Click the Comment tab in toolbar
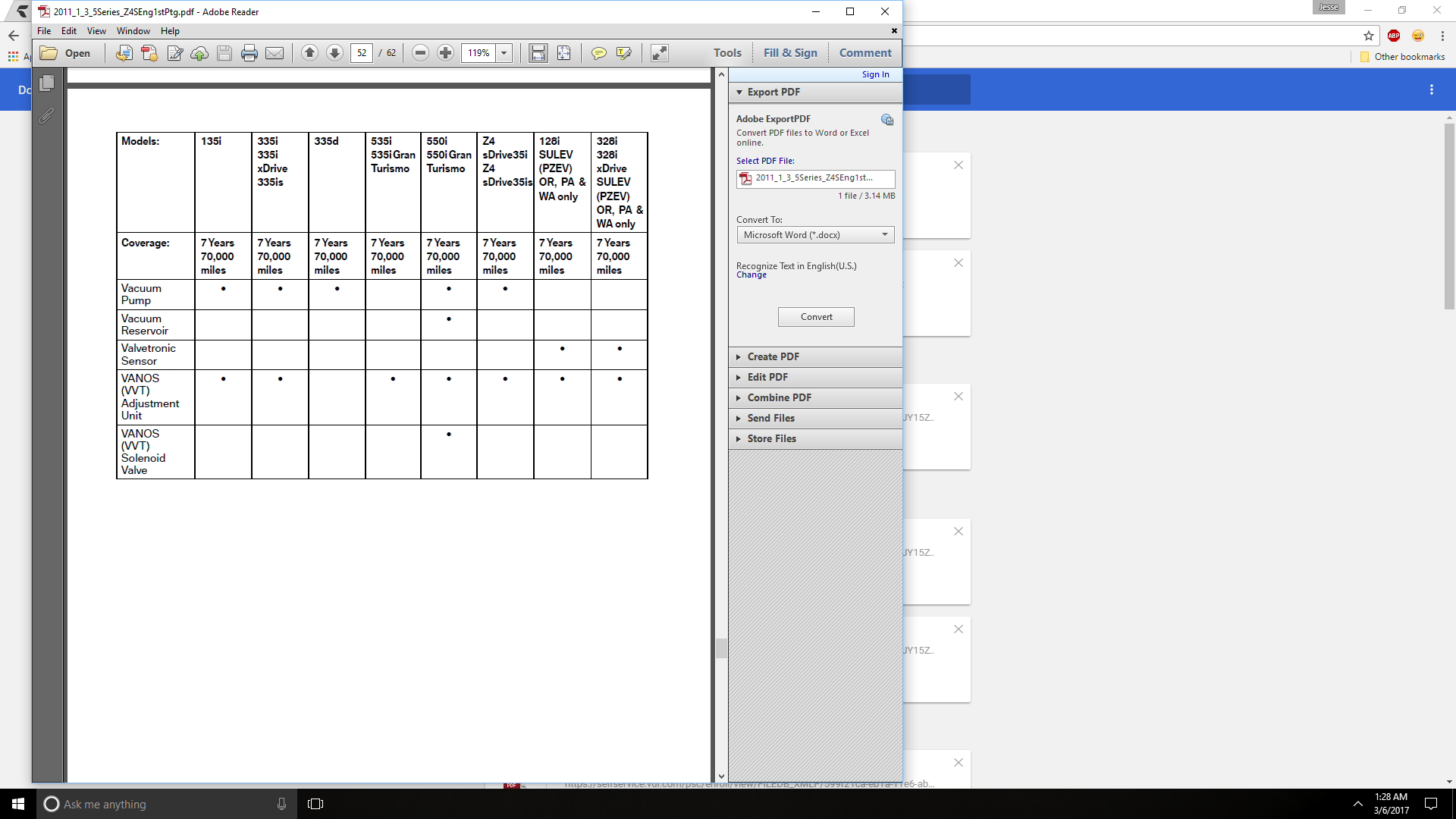The image size is (1456, 819). coord(863,53)
